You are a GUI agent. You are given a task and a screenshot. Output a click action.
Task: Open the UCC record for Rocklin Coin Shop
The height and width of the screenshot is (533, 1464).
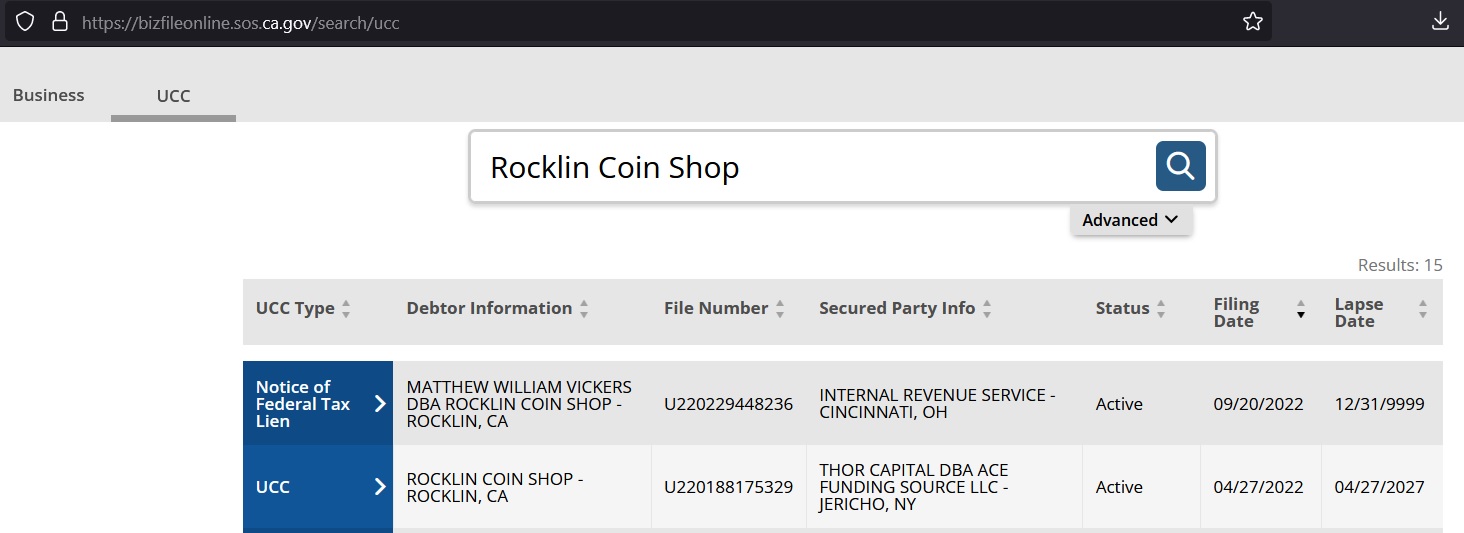point(318,487)
